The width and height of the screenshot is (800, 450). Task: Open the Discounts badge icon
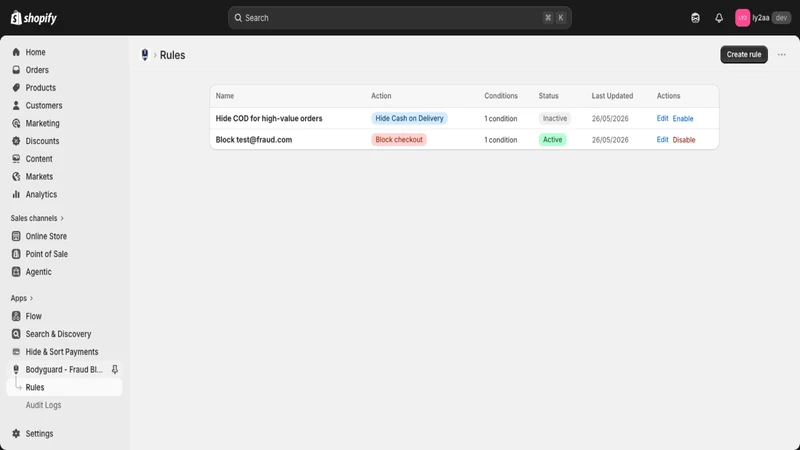(x=16, y=141)
